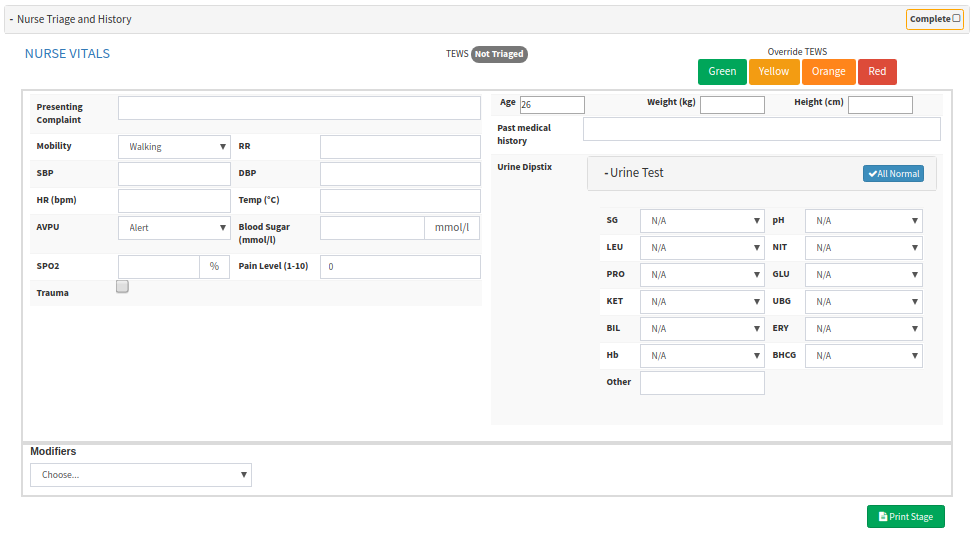Expand the Modifiers Choose dropdown
The image size is (975, 535).
click(x=141, y=475)
